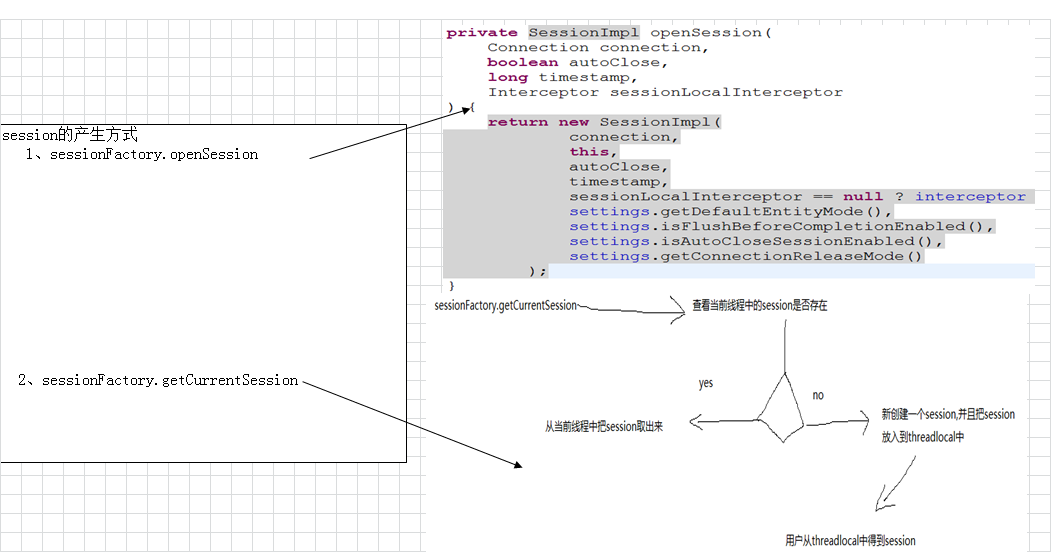Click the 'return new SessionImpl(' line
Screen dimensions: 1051x552
604,122
